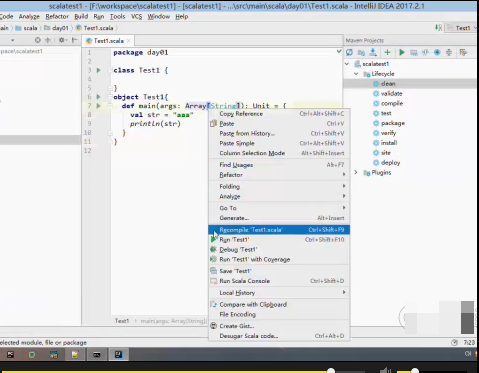Click Execute Maven Goal icon
This screenshot has width=479, height=373.
pyautogui.click(x=414, y=52)
